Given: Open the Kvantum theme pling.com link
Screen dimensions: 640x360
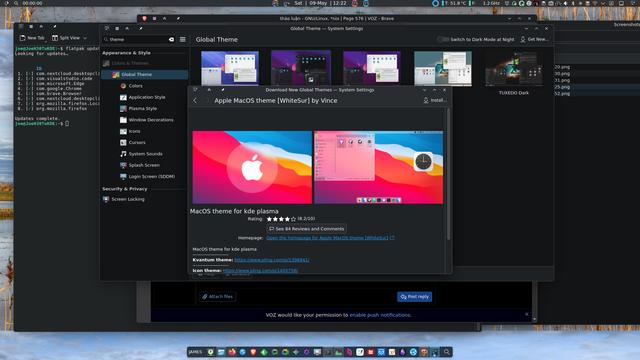Looking at the screenshot, I should pos(272,260).
